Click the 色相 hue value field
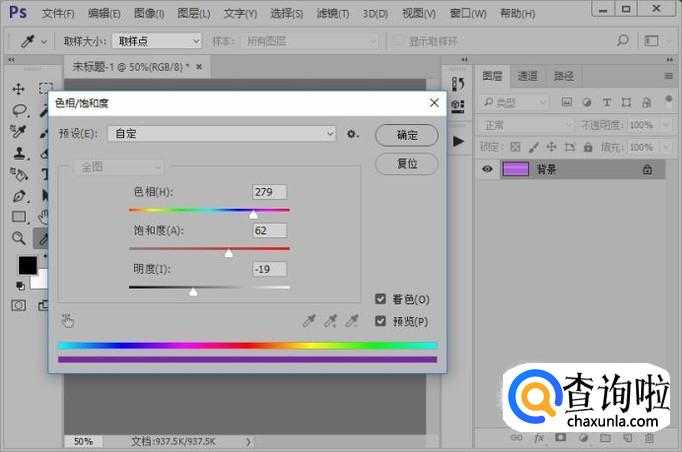Image resolution: width=682 pixels, height=452 pixels. pos(270,192)
